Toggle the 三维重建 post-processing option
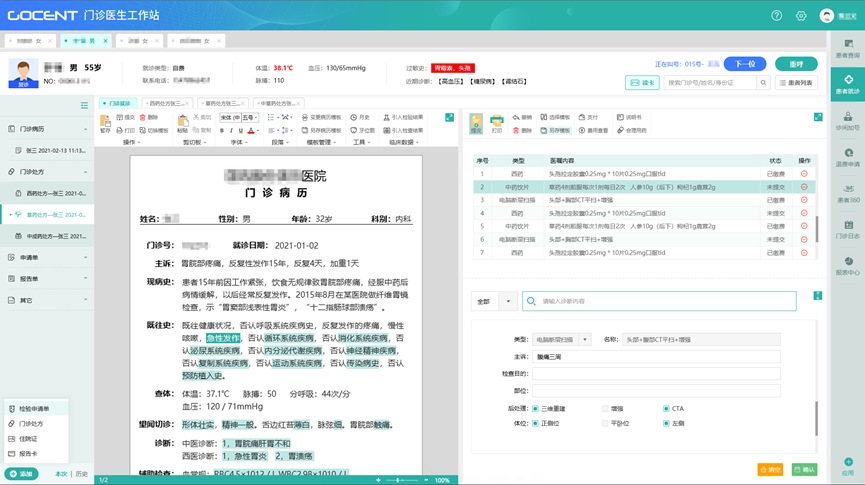The height and width of the screenshot is (485, 865). 536,408
